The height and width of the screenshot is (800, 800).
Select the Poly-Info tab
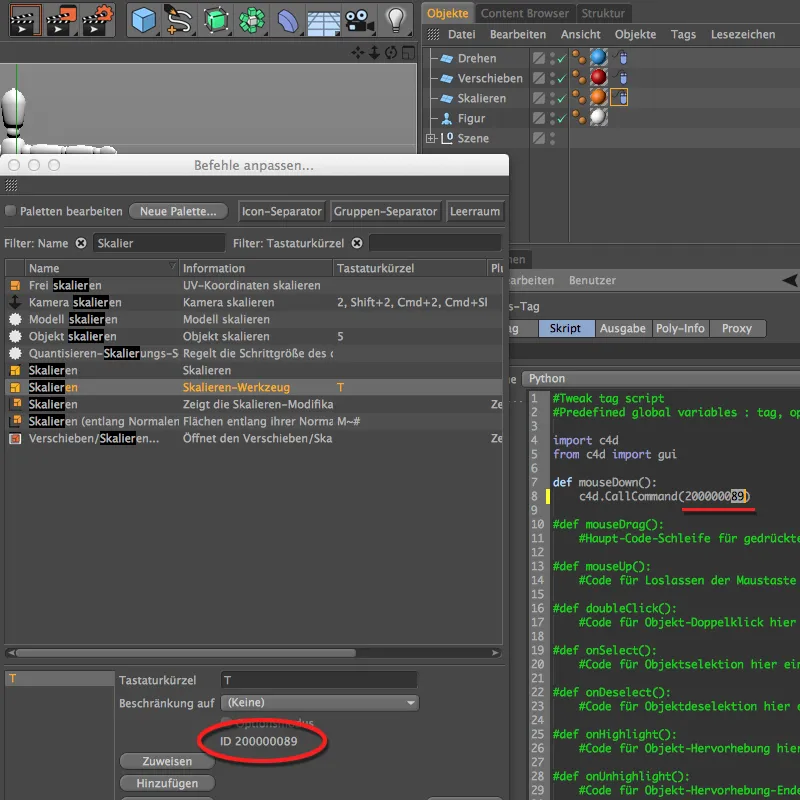click(x=680, y=328)
